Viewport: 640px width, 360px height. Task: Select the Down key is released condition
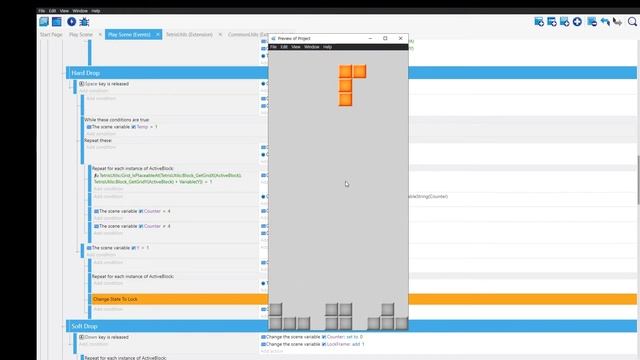pyautogui.click(x=104, y=337)
